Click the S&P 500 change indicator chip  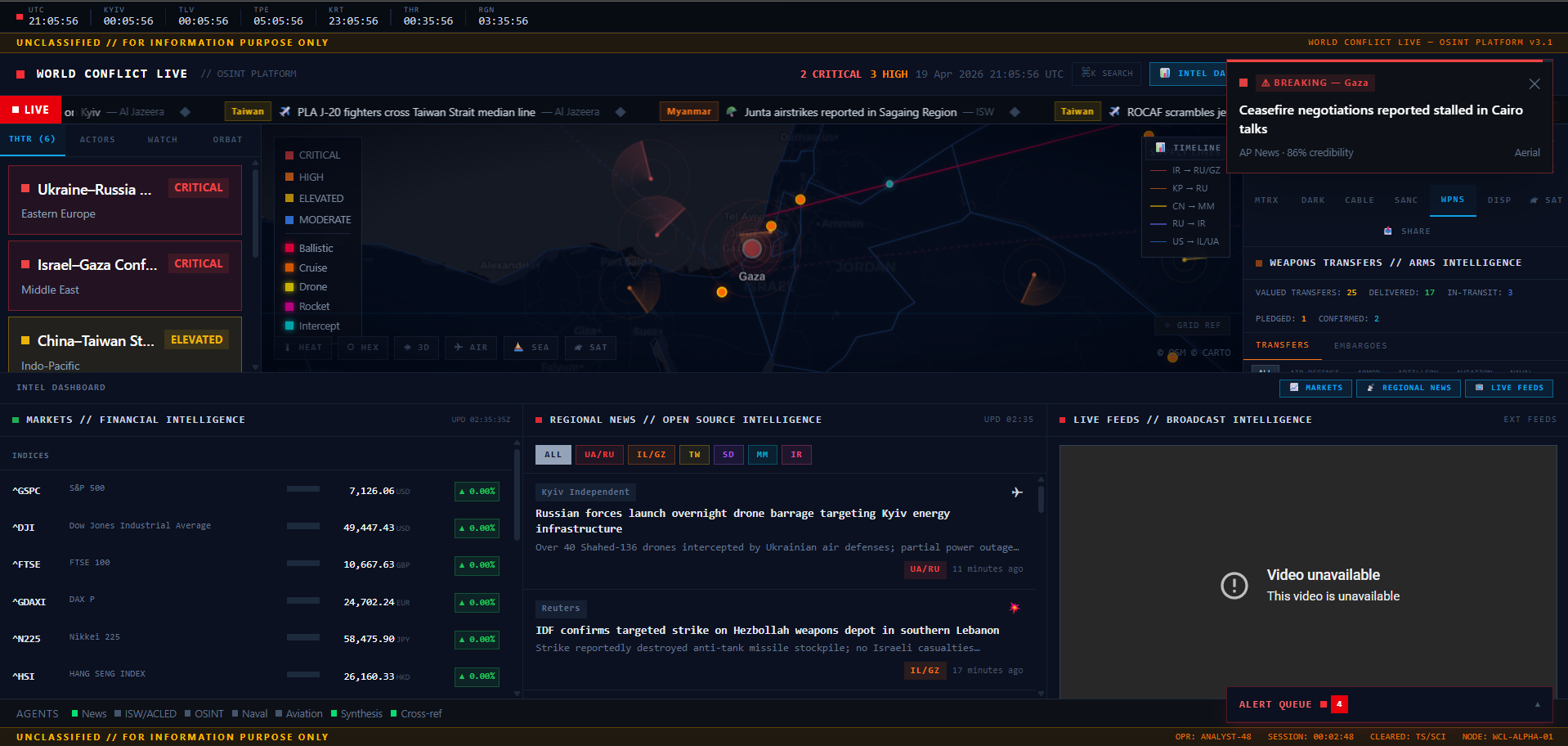[477, 492]
